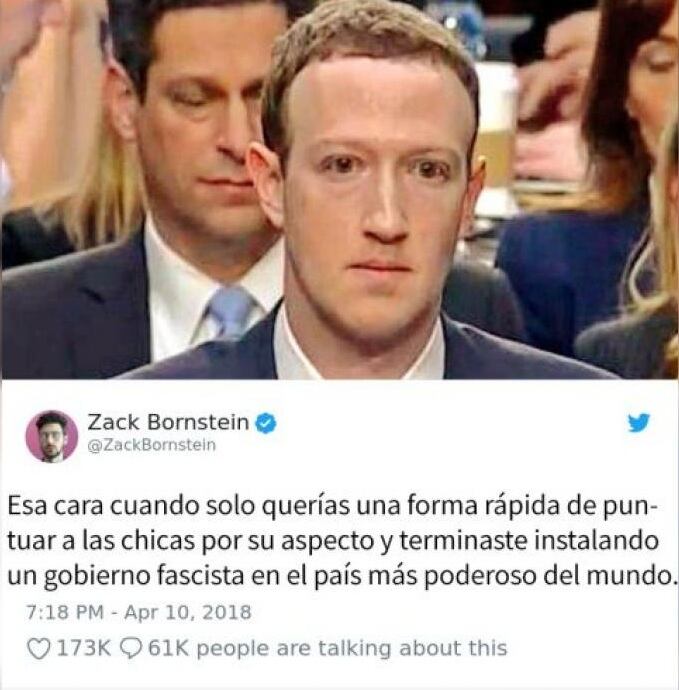Screen dimensions: 679x690
Task: Click the light blue necktie in the photo
Action: point(230,311)
